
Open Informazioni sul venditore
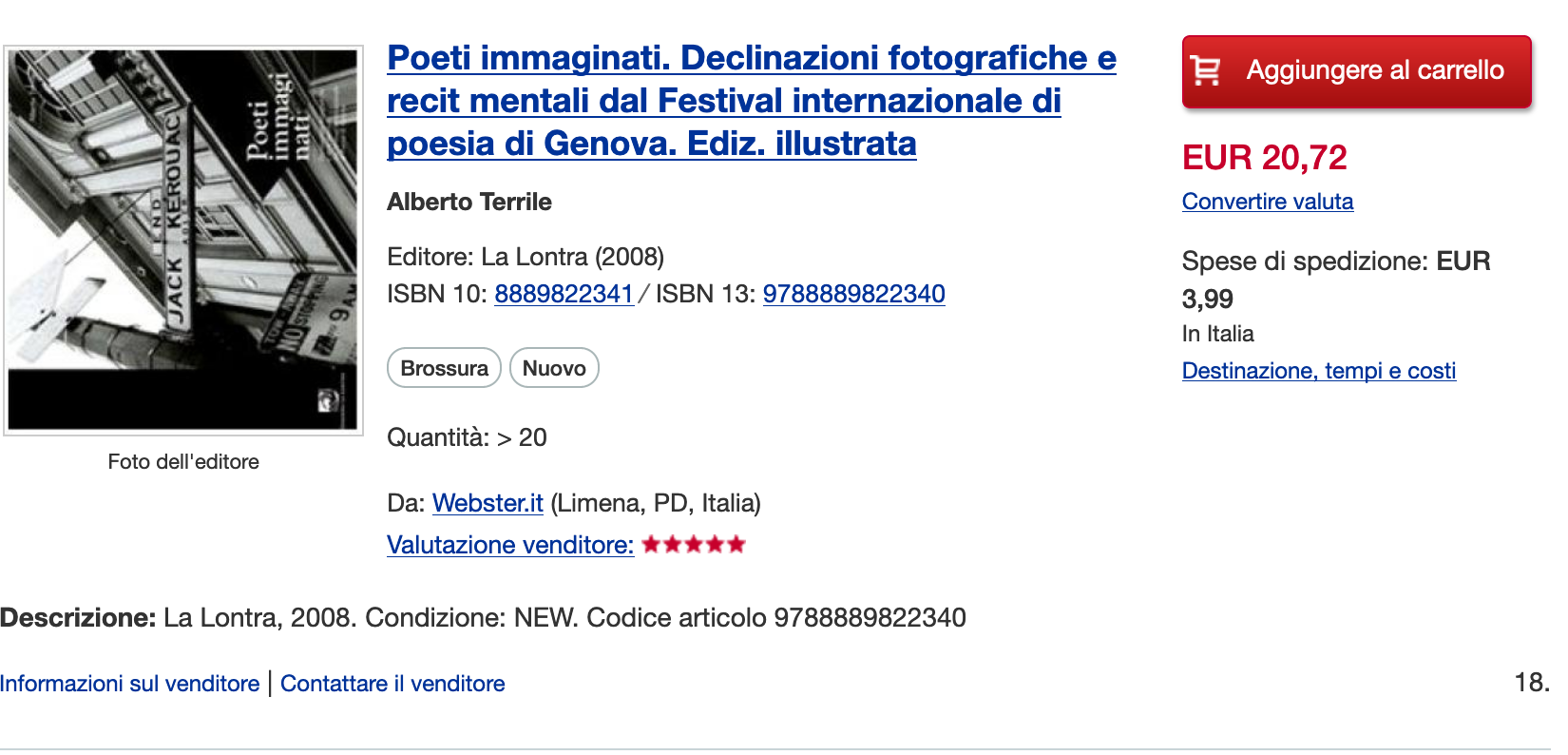(x=130, y=684)
